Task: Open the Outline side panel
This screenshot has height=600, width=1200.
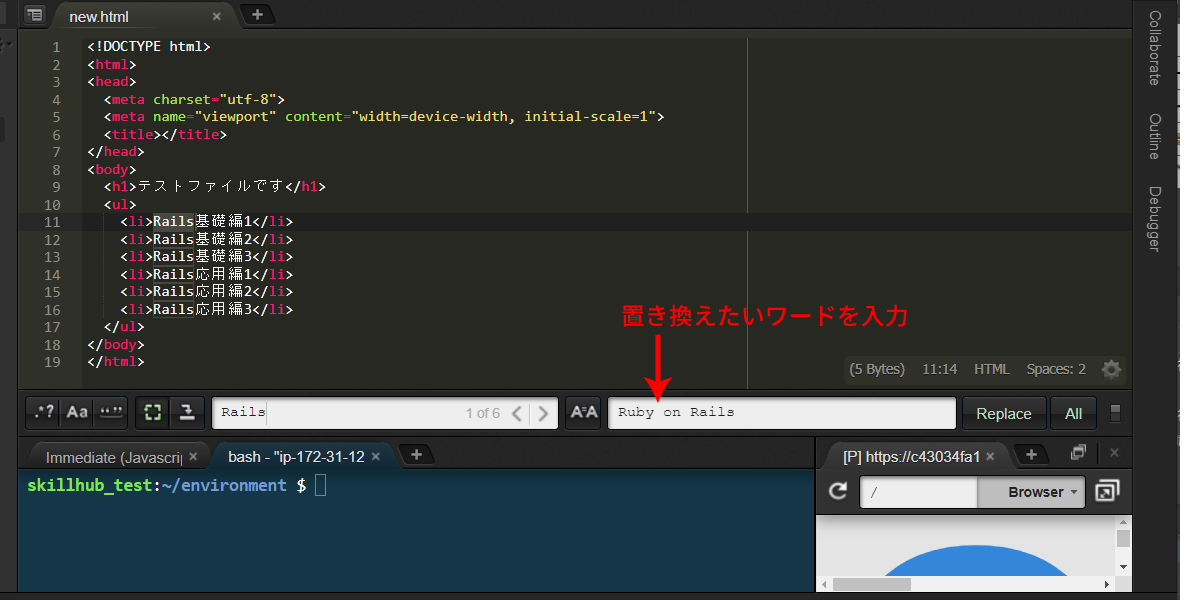Action: click(x=1154, y=137)
